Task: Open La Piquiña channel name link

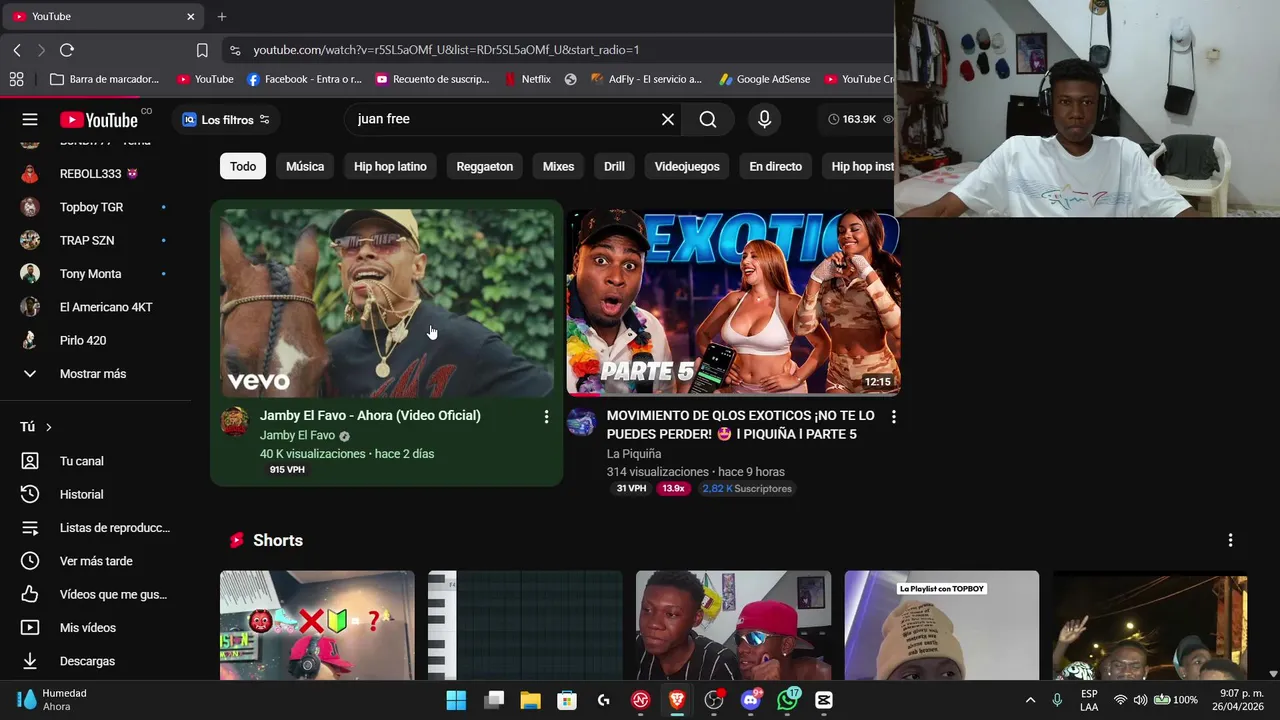Action: tap(634, 453)
